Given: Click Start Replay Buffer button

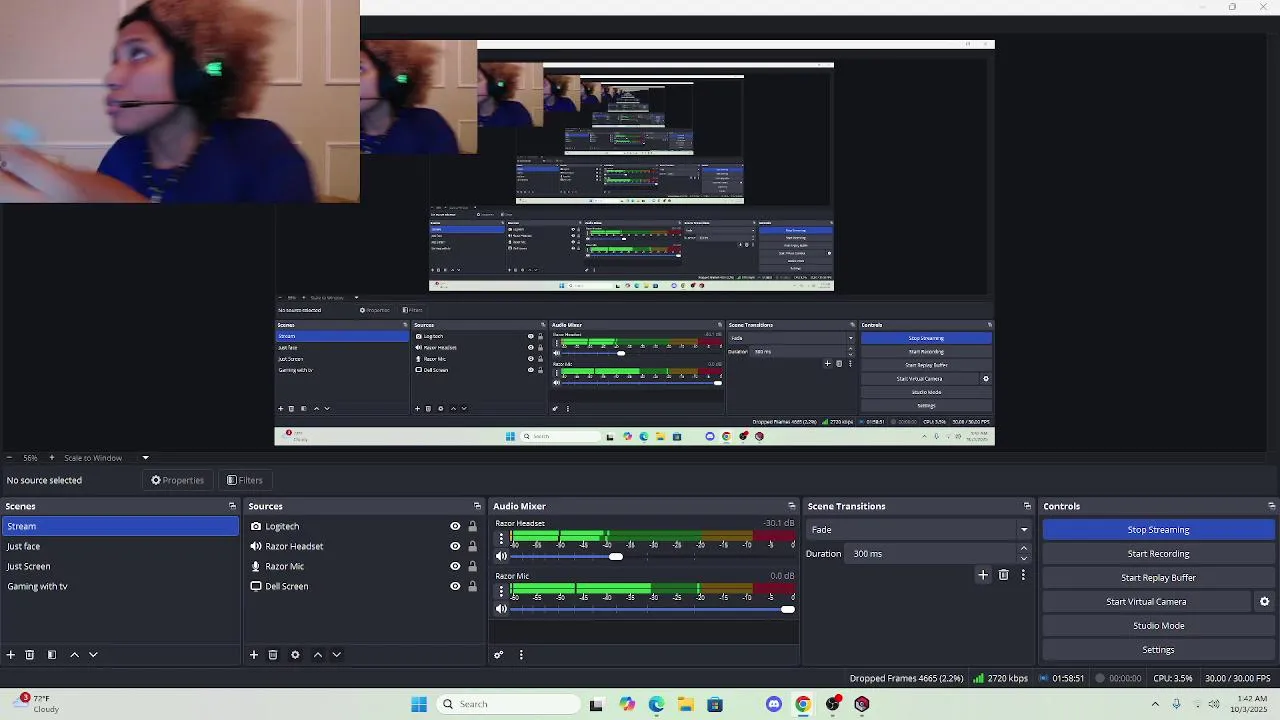Looking at the screenshot, I should point(1158,578).
